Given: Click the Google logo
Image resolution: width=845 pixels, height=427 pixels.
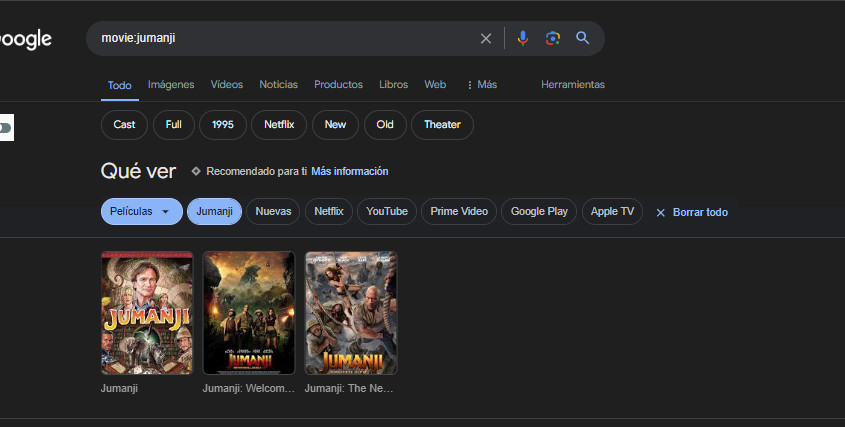Looking at the screenshot, I should click(x=25, y=39).
